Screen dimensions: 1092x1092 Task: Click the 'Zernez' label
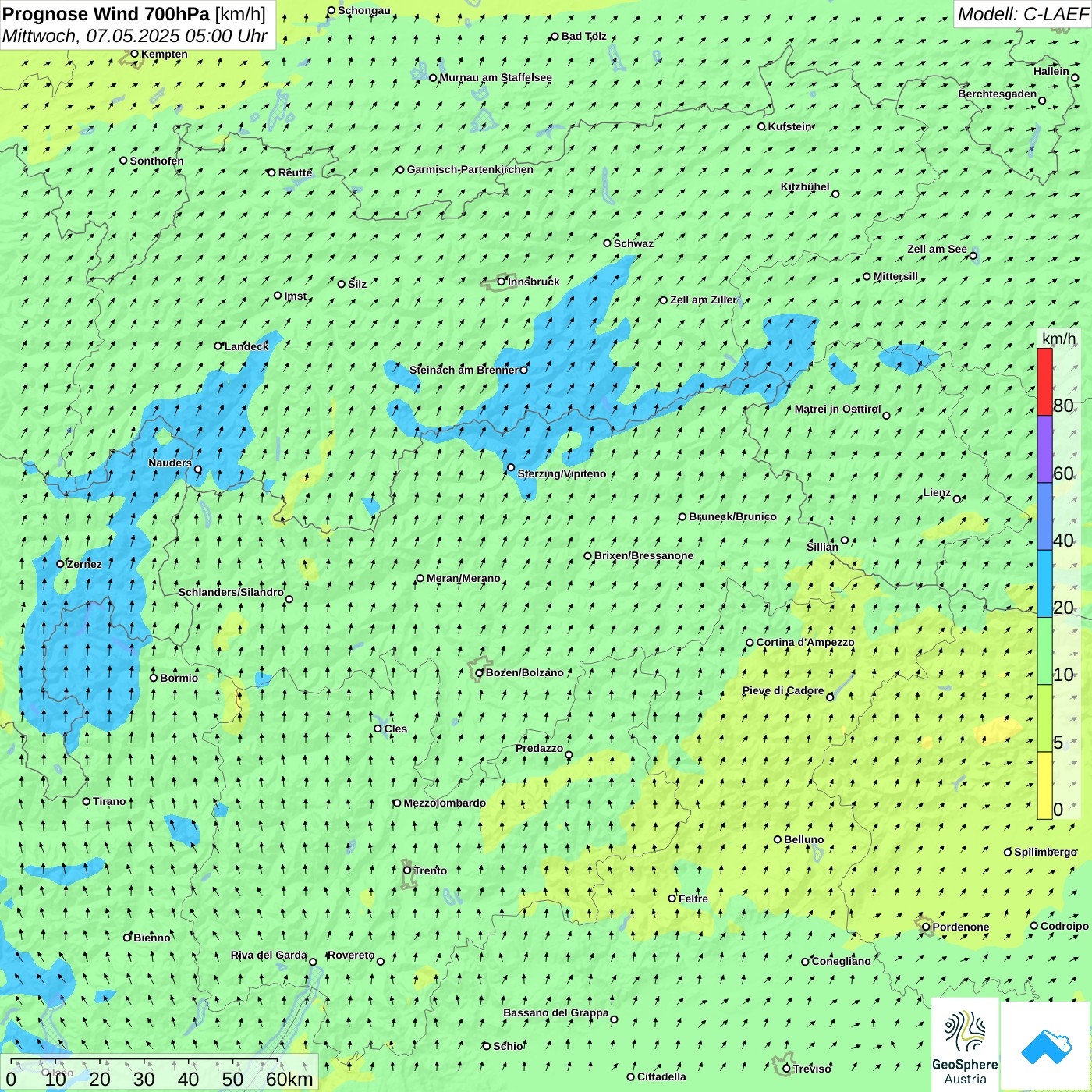pyautogui.click(x=84, y=564)
